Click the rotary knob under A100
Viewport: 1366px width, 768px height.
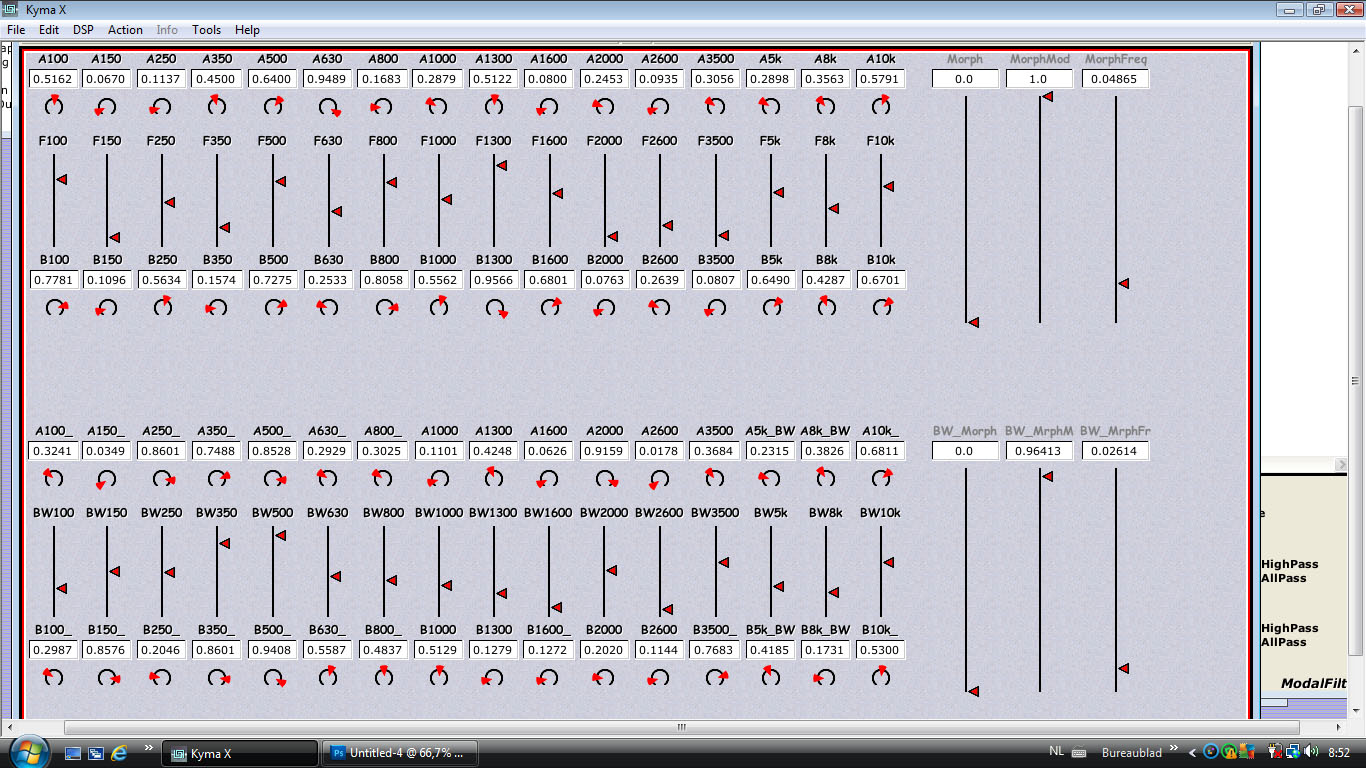coord(54,105)
